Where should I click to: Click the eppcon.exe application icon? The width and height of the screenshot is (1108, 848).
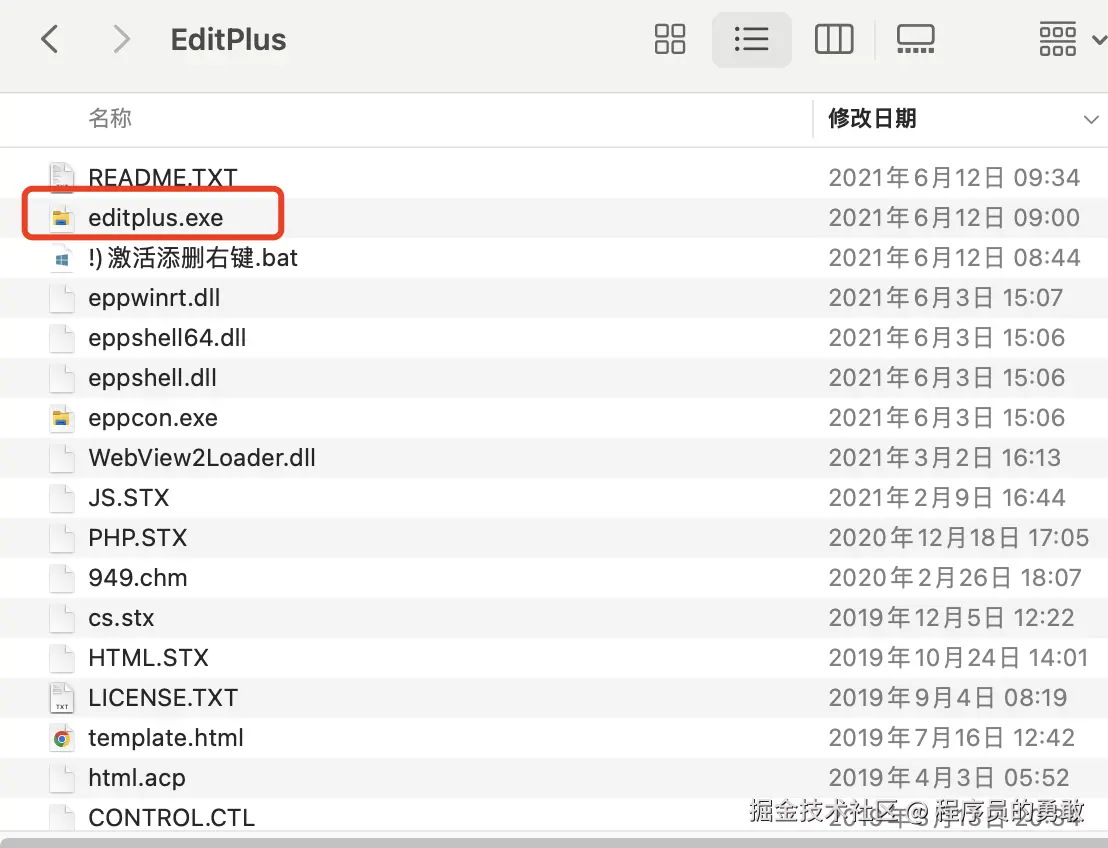pos(62,418)
